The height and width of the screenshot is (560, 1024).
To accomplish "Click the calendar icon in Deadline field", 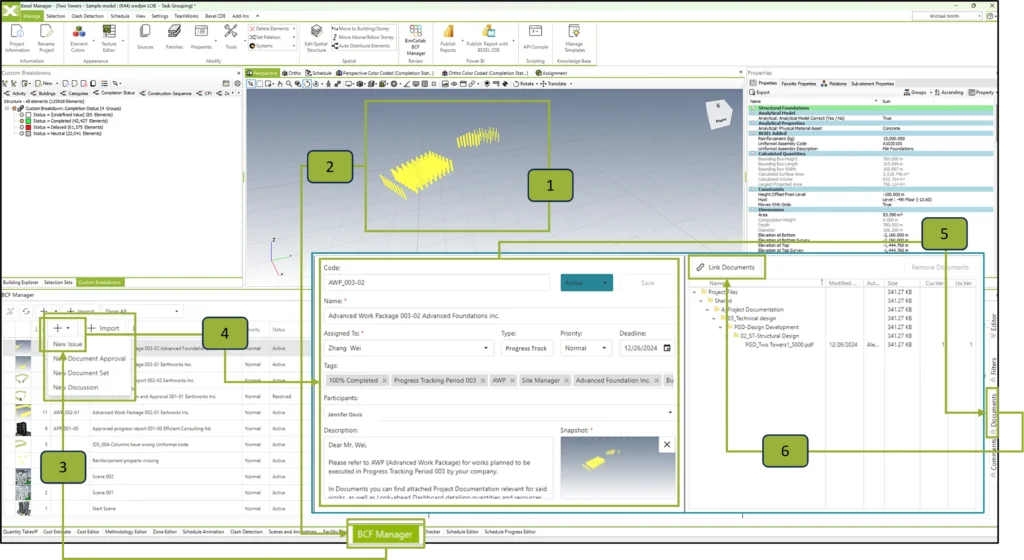I will click(667, 348).
